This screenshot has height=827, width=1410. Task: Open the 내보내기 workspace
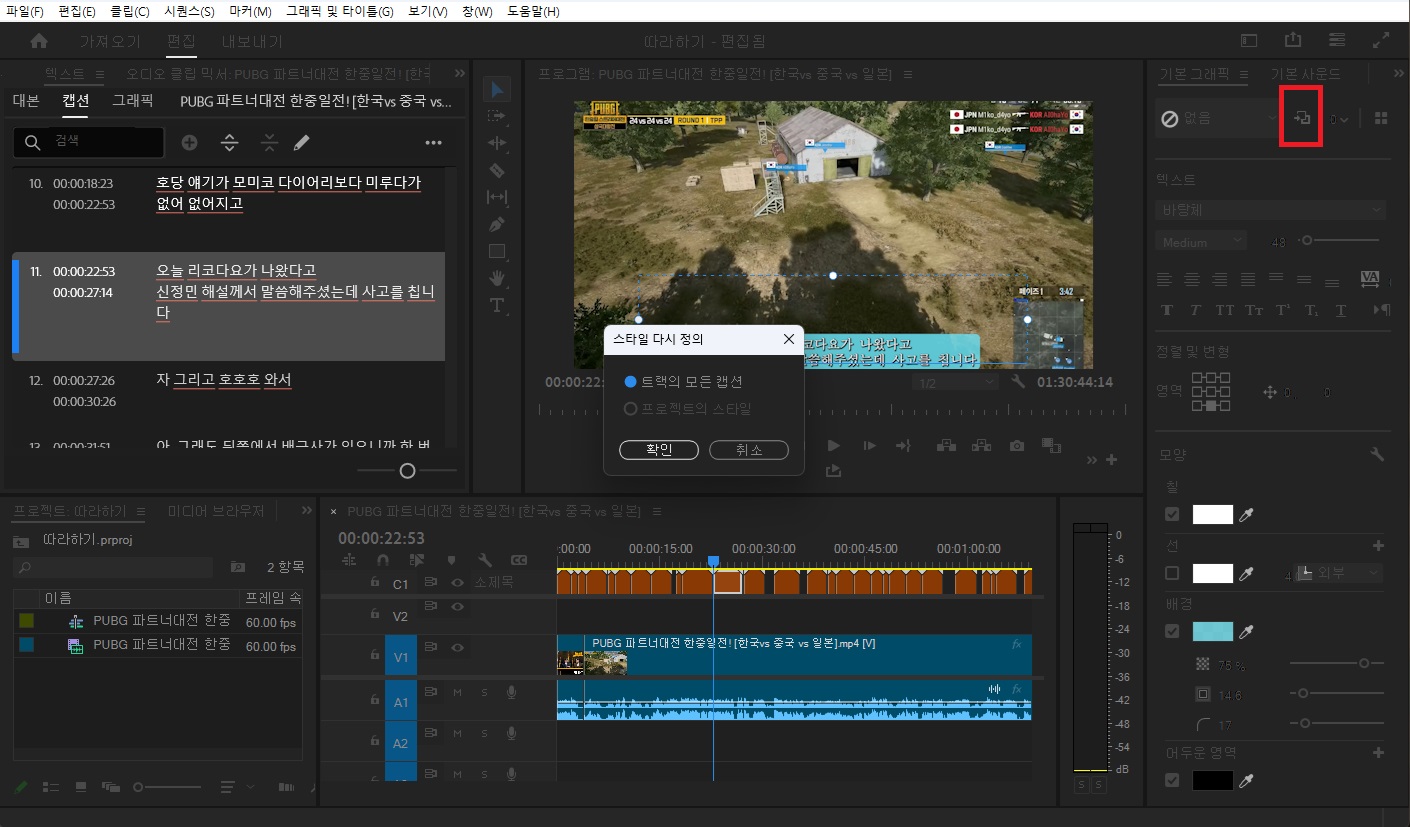(x=252, y=41)
